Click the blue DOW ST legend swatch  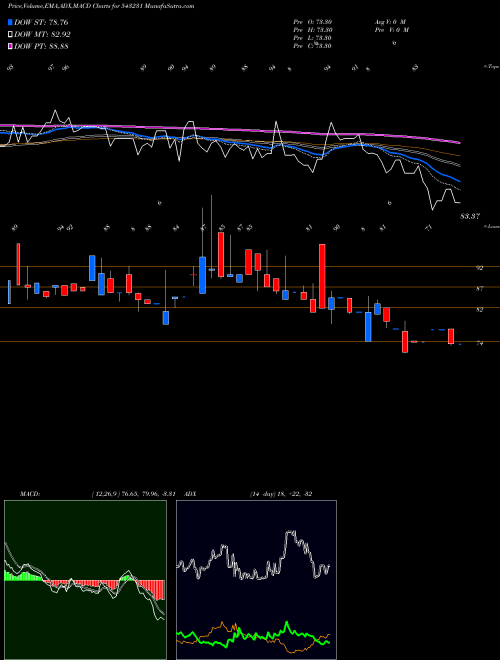[11, 22]
